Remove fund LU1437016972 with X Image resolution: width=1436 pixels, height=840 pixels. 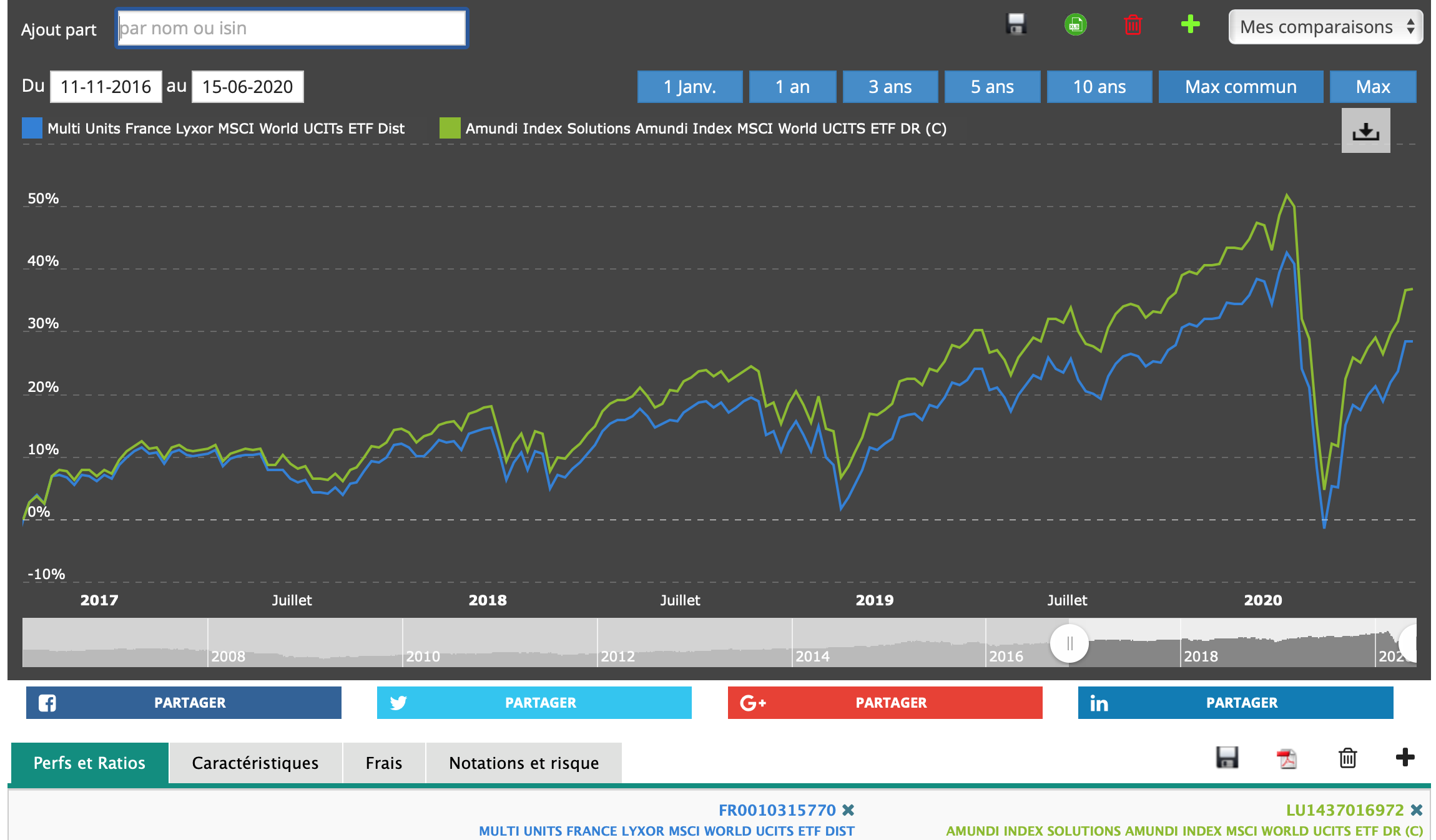(1417, 810)
